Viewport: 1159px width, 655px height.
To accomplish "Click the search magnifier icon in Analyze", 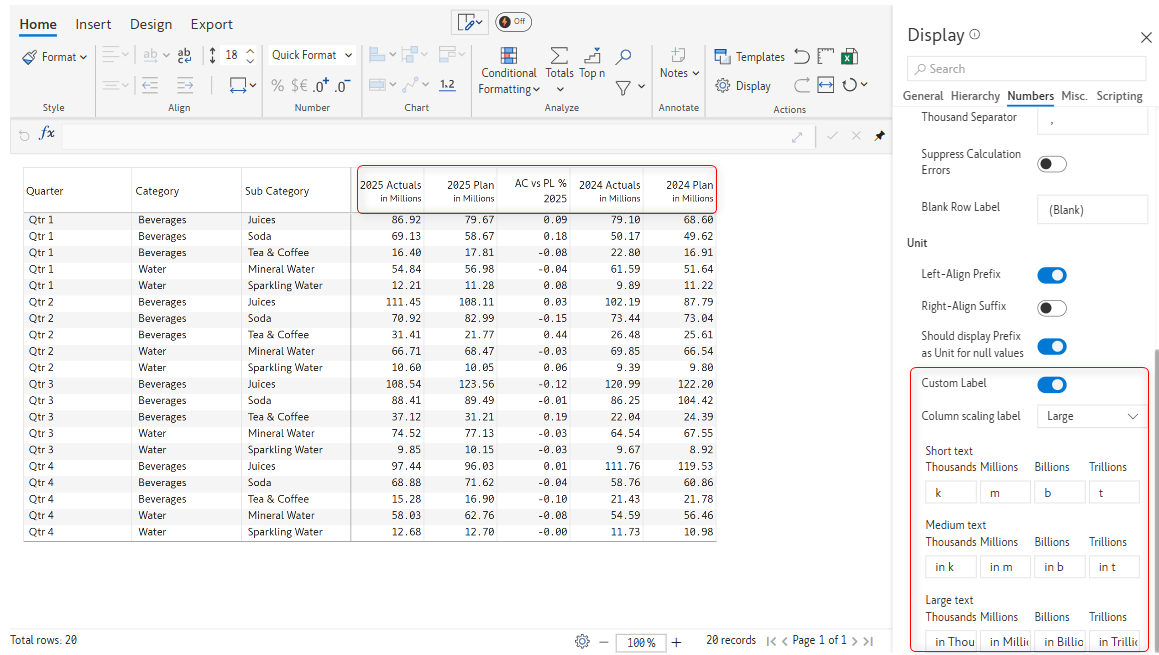I will tap(623, 57).
